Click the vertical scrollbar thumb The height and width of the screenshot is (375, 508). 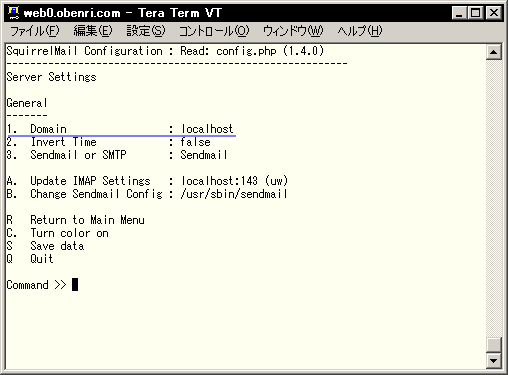[494, 345]
